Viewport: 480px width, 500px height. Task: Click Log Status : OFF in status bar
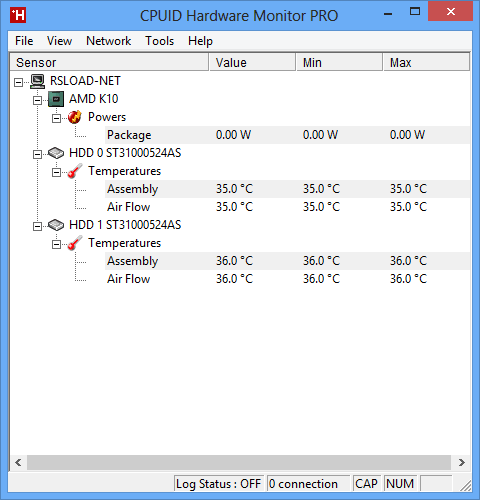(219, 484)
